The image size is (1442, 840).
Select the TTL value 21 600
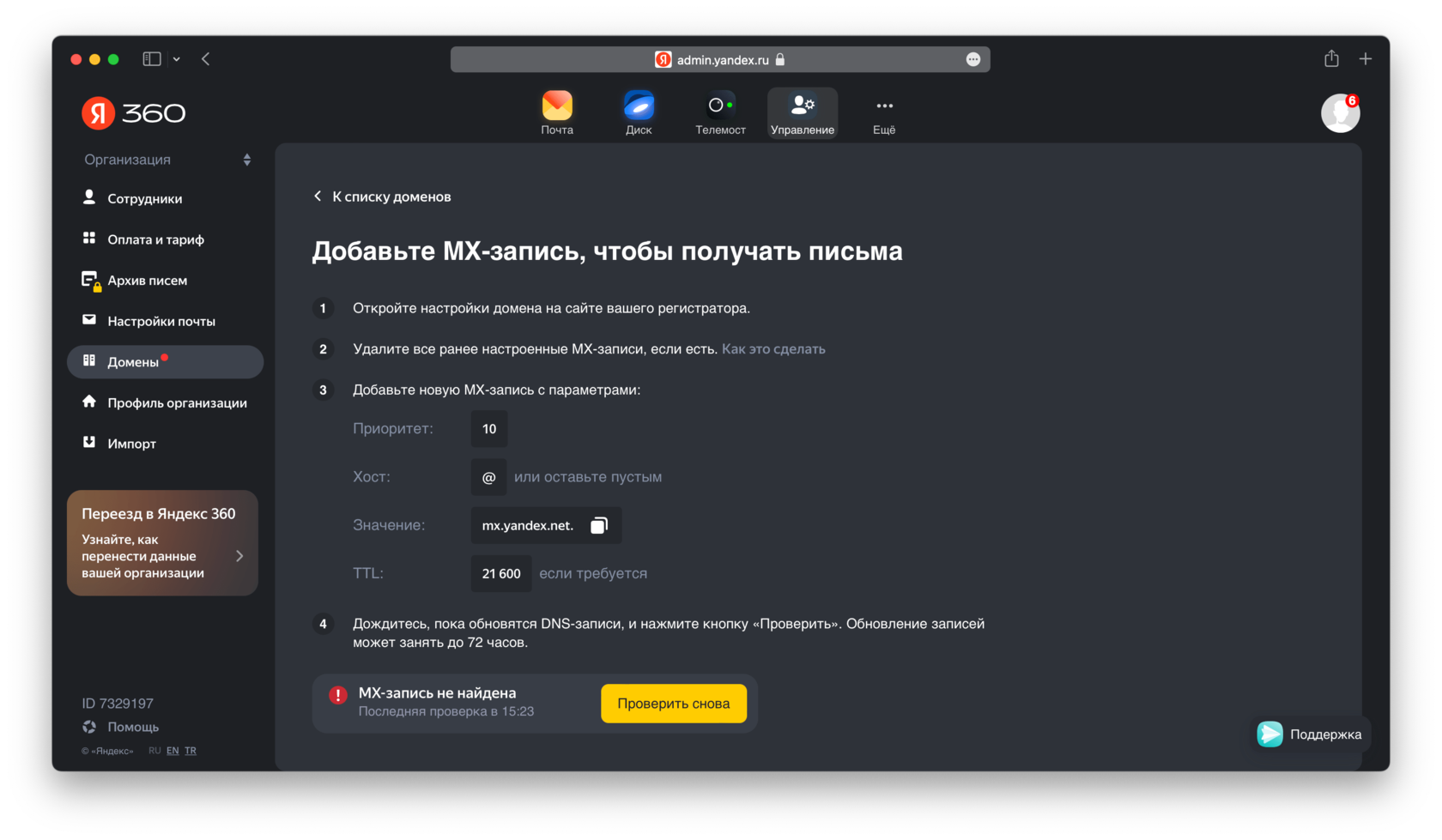501,573
